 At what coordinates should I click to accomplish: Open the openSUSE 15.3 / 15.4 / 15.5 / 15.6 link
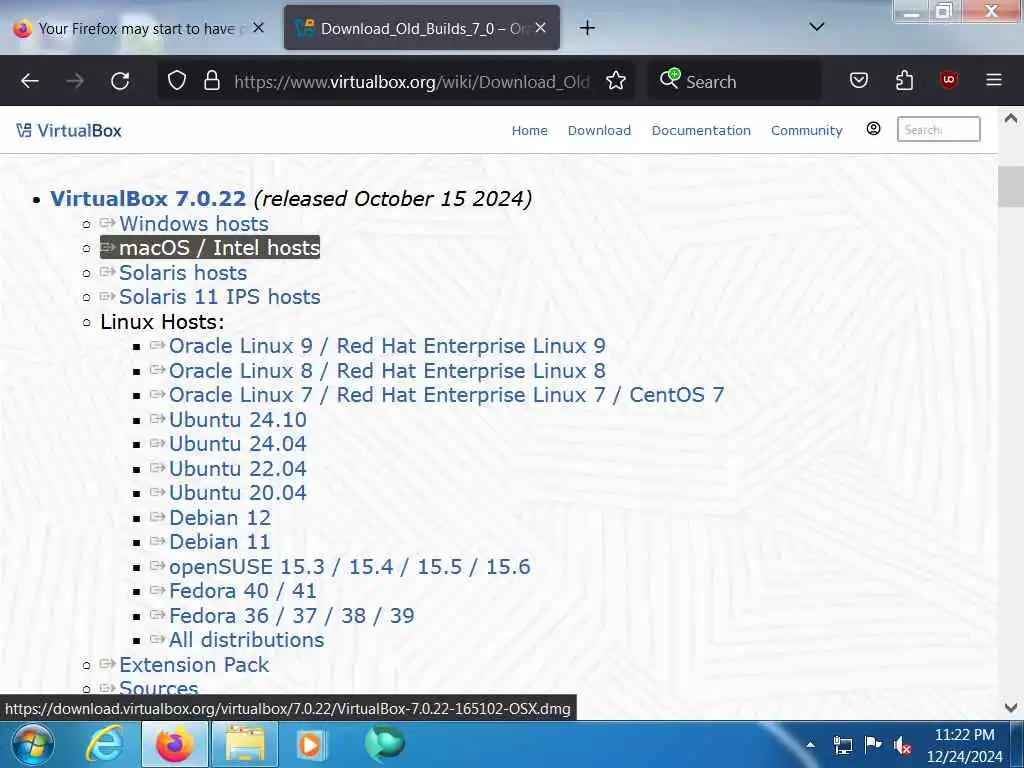[x=349, y=566]
